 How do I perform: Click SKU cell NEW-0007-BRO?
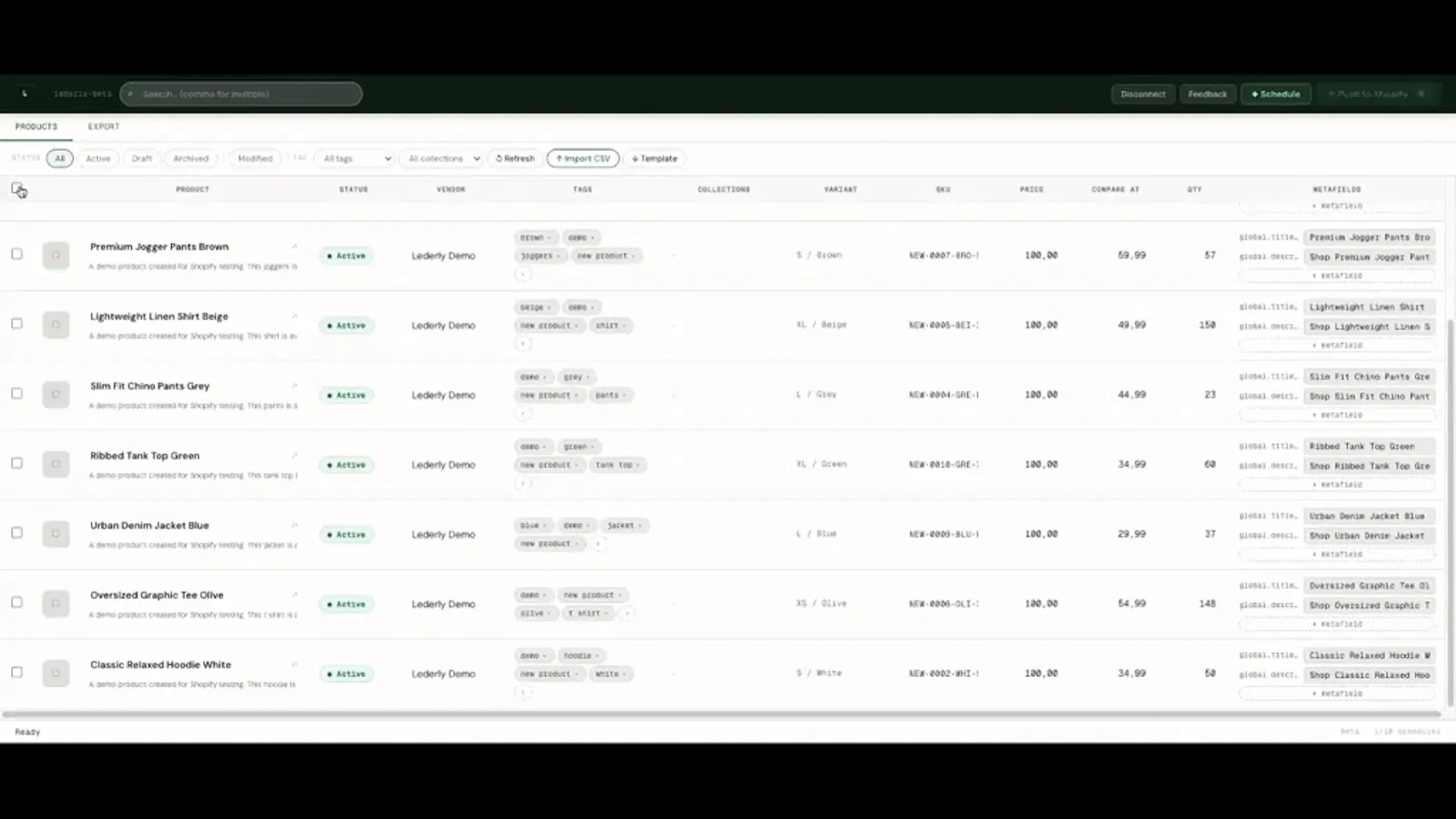pos(944,256)
